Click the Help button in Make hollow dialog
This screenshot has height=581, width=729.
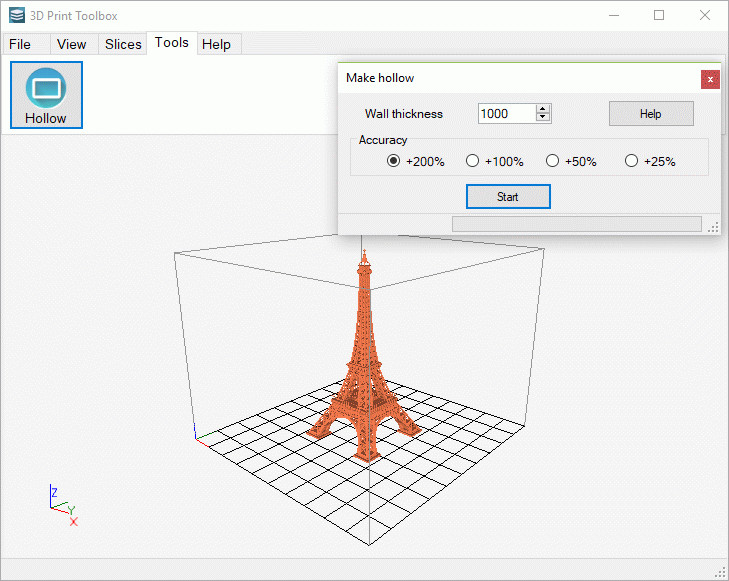[651, 113]
